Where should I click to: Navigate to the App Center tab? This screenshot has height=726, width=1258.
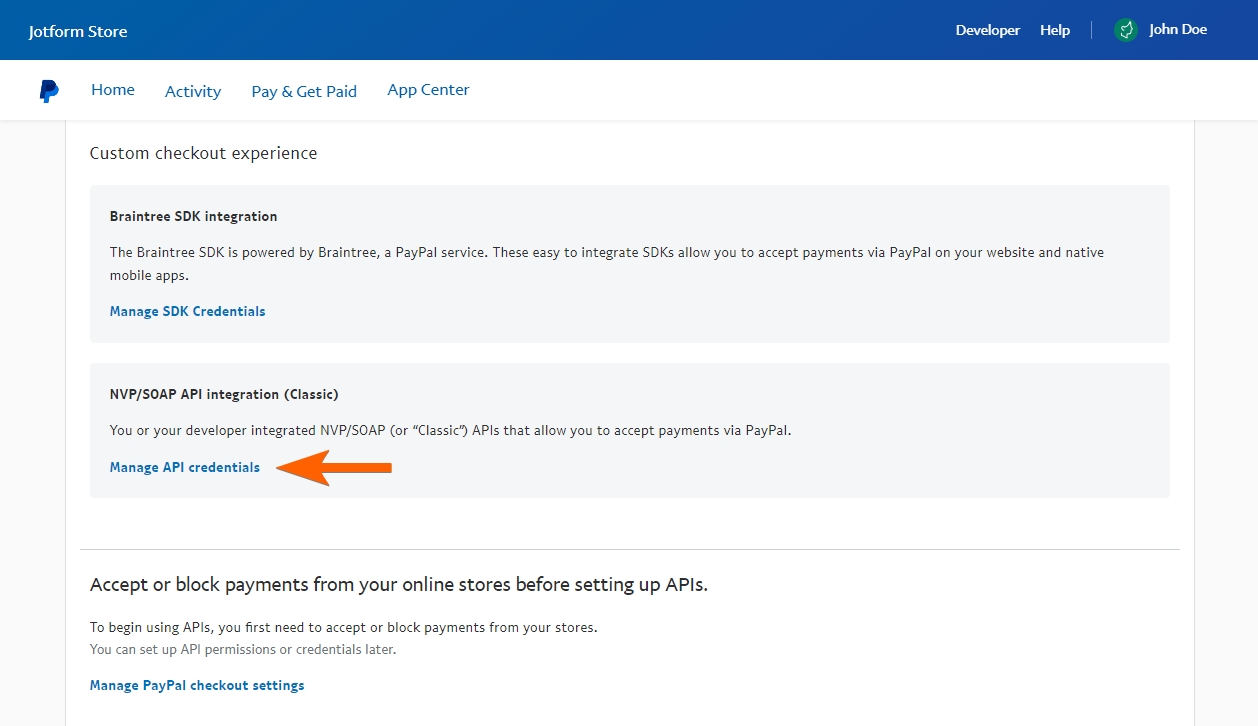pyautogui.click(x=428, y=90)
